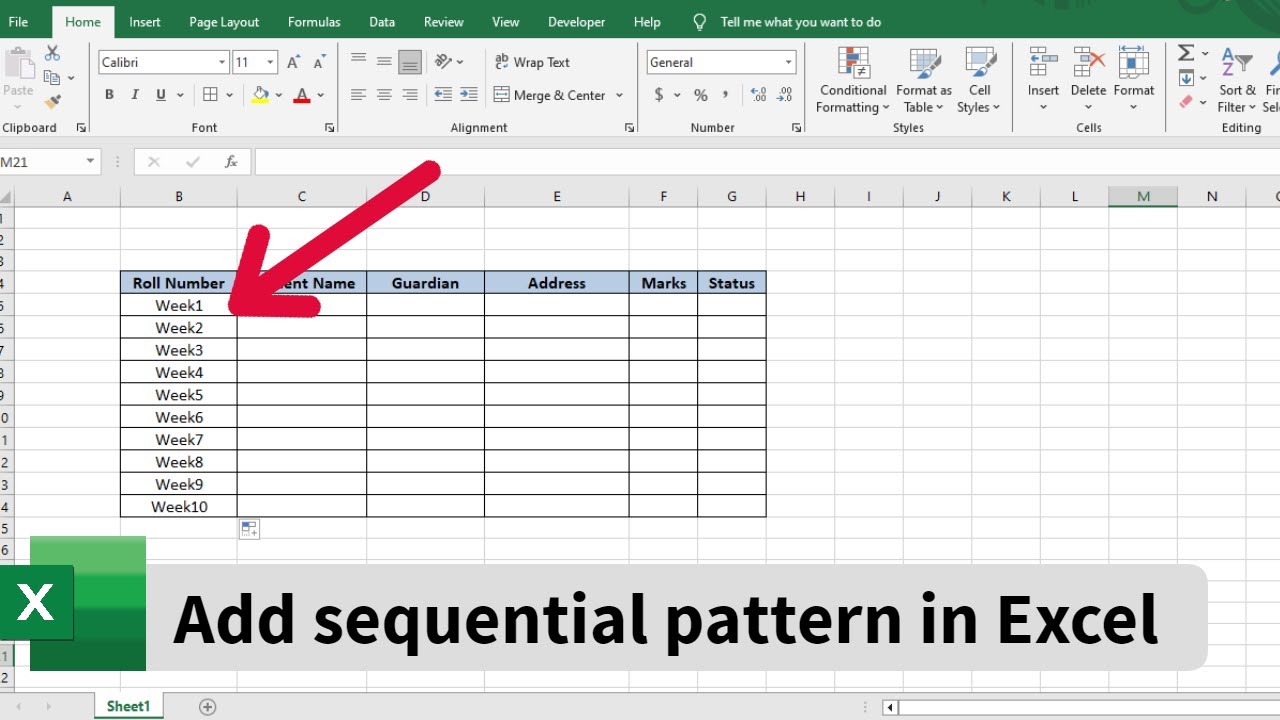Switch to the Page Layout tab
Image resolution: width=1280 pixels, height=720 pixels.
[x=224, y=22]
